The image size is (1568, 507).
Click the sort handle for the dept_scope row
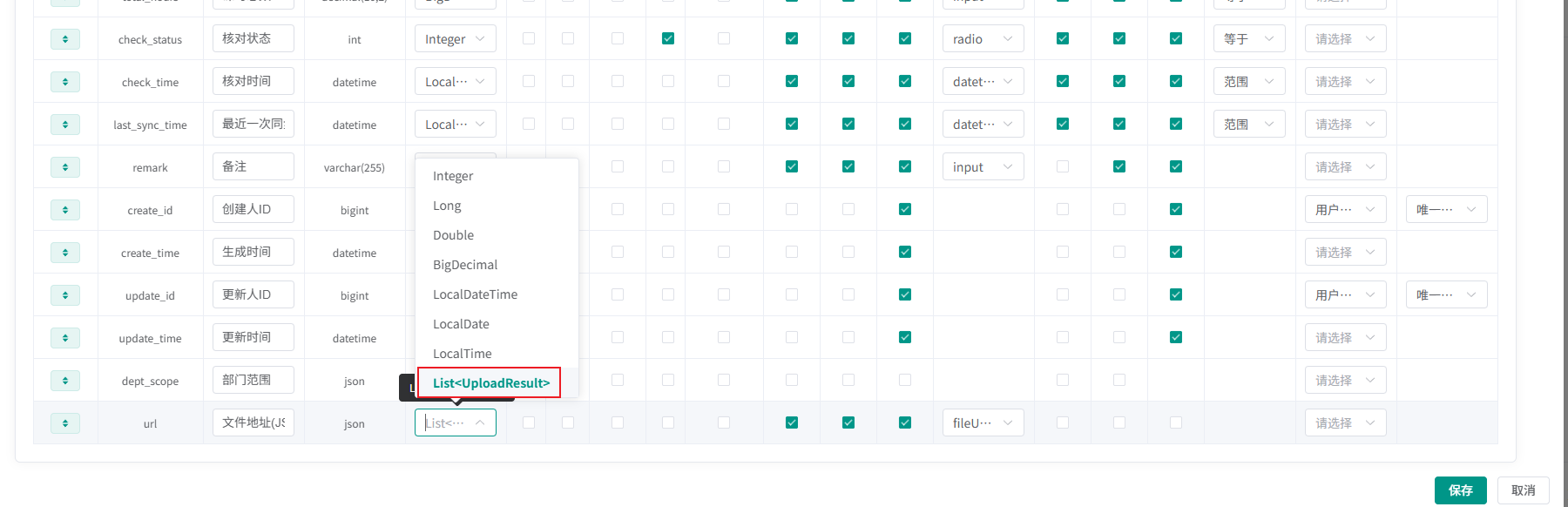pos(65,381)
